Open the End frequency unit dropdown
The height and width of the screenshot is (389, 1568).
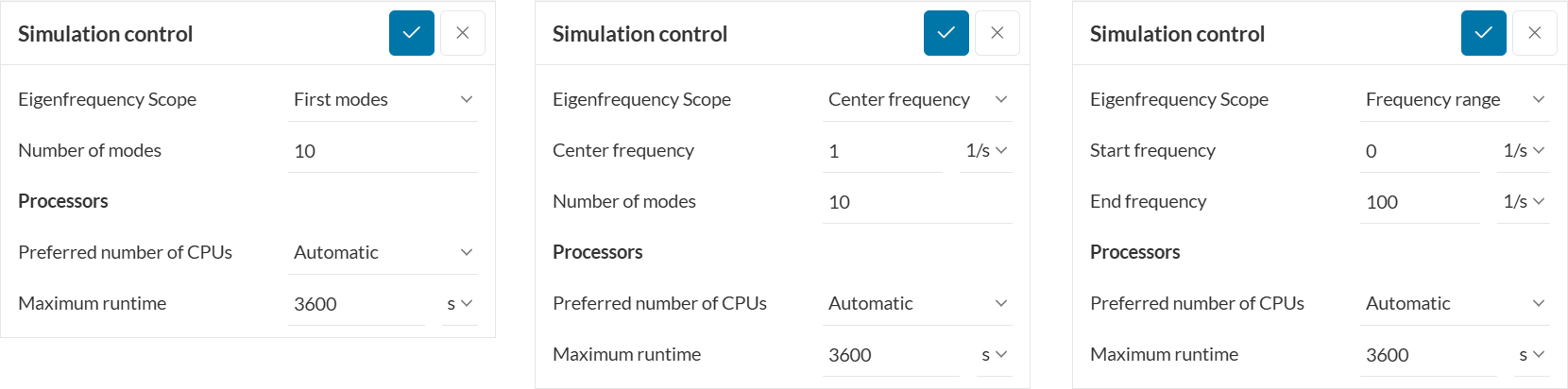tap(1524, 201)
